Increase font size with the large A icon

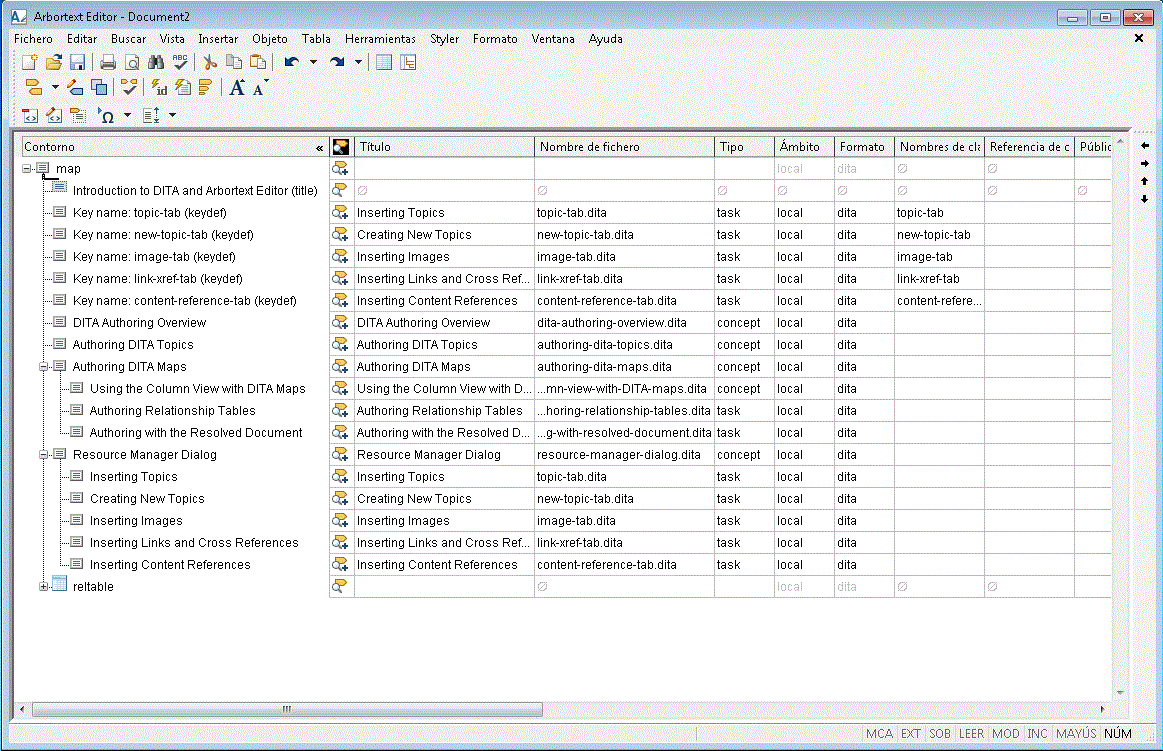tap(237, 87)
